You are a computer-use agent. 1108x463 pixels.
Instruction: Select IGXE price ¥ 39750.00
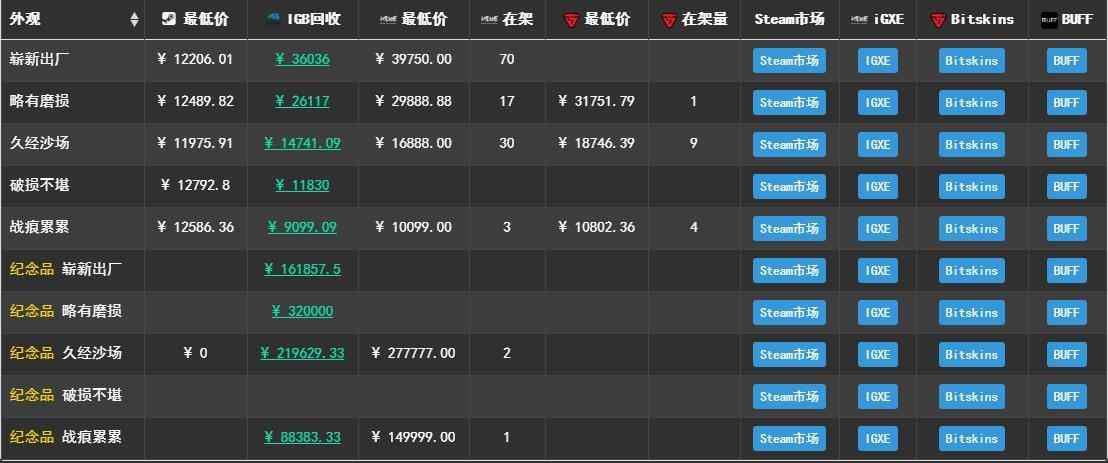click(x=413, y=59)
